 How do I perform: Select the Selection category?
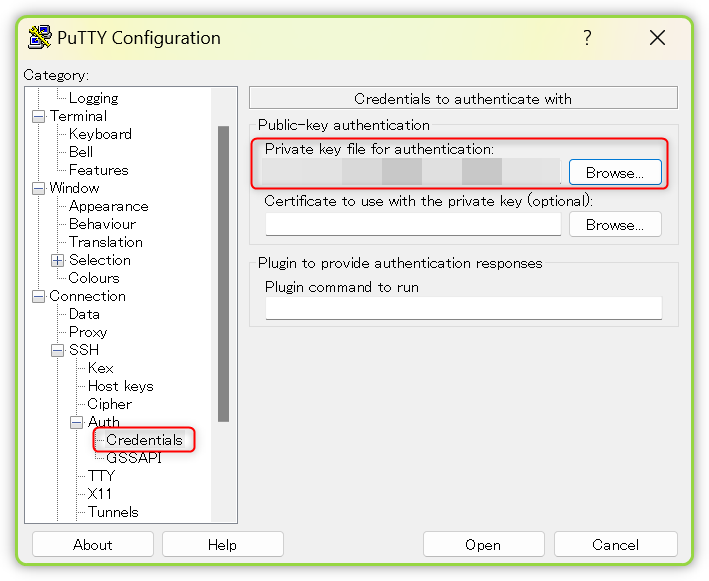[x=100, y=260]
